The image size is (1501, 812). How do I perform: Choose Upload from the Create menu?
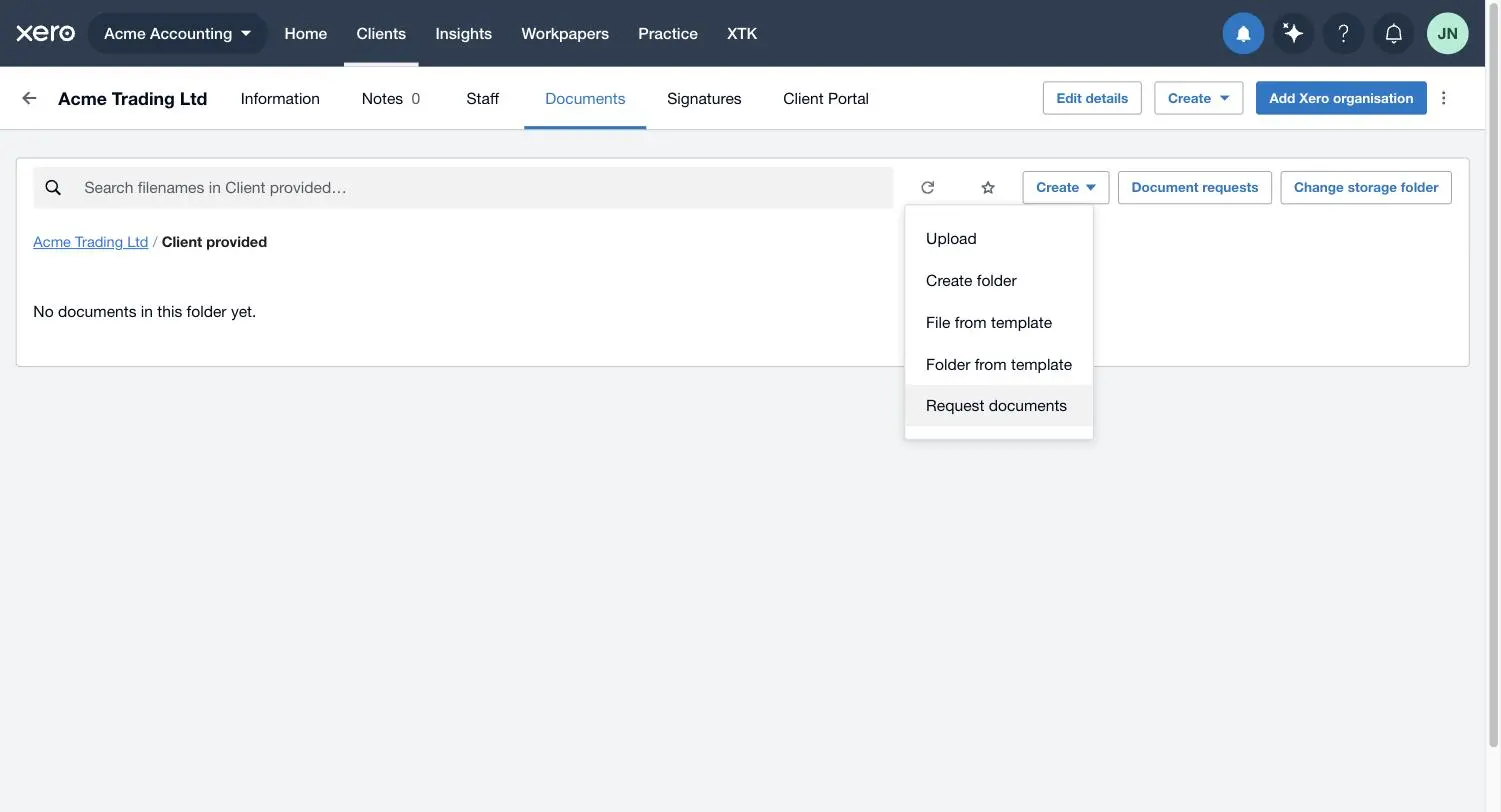(x=999, y=238)
